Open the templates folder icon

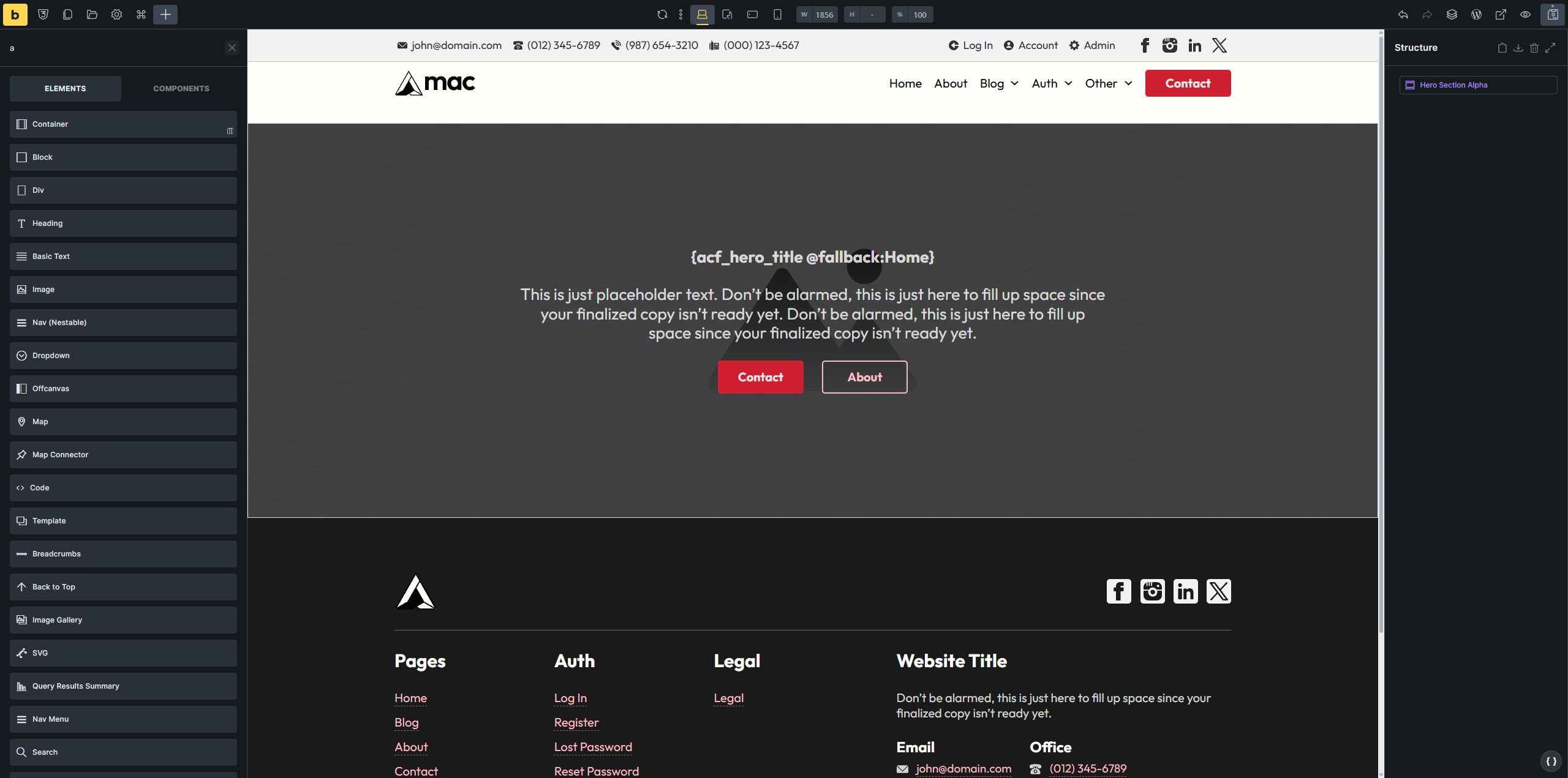tap(92, 15)
